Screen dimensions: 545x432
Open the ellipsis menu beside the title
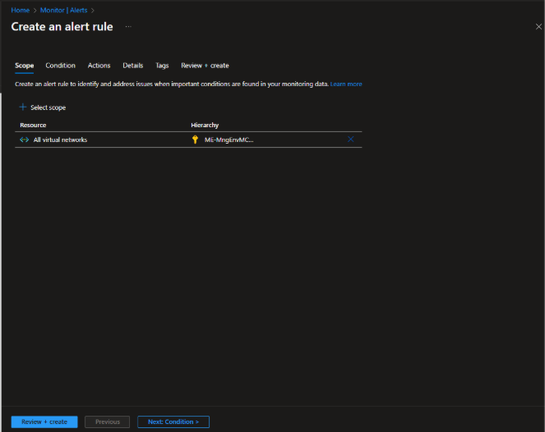[x=128, y=27]
